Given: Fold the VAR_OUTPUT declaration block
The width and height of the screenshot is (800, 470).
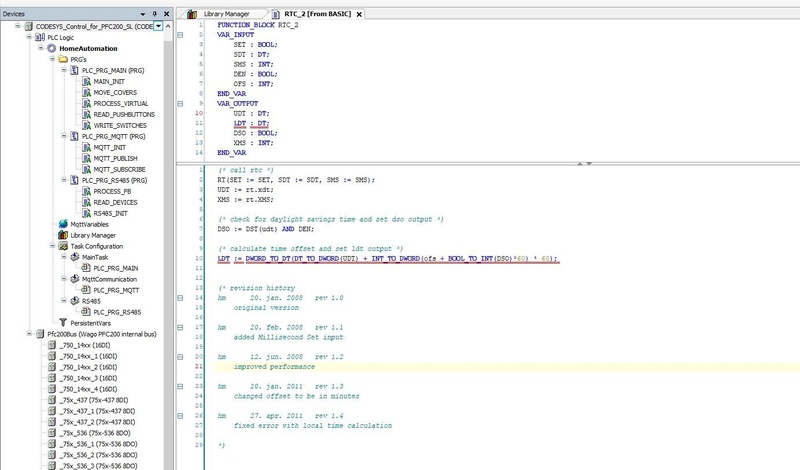Looking at the screenshot, I should [x=180, y=104].
